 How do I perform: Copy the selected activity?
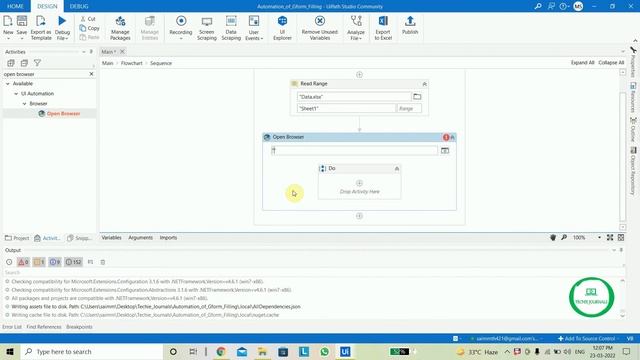tap(89, 28)
